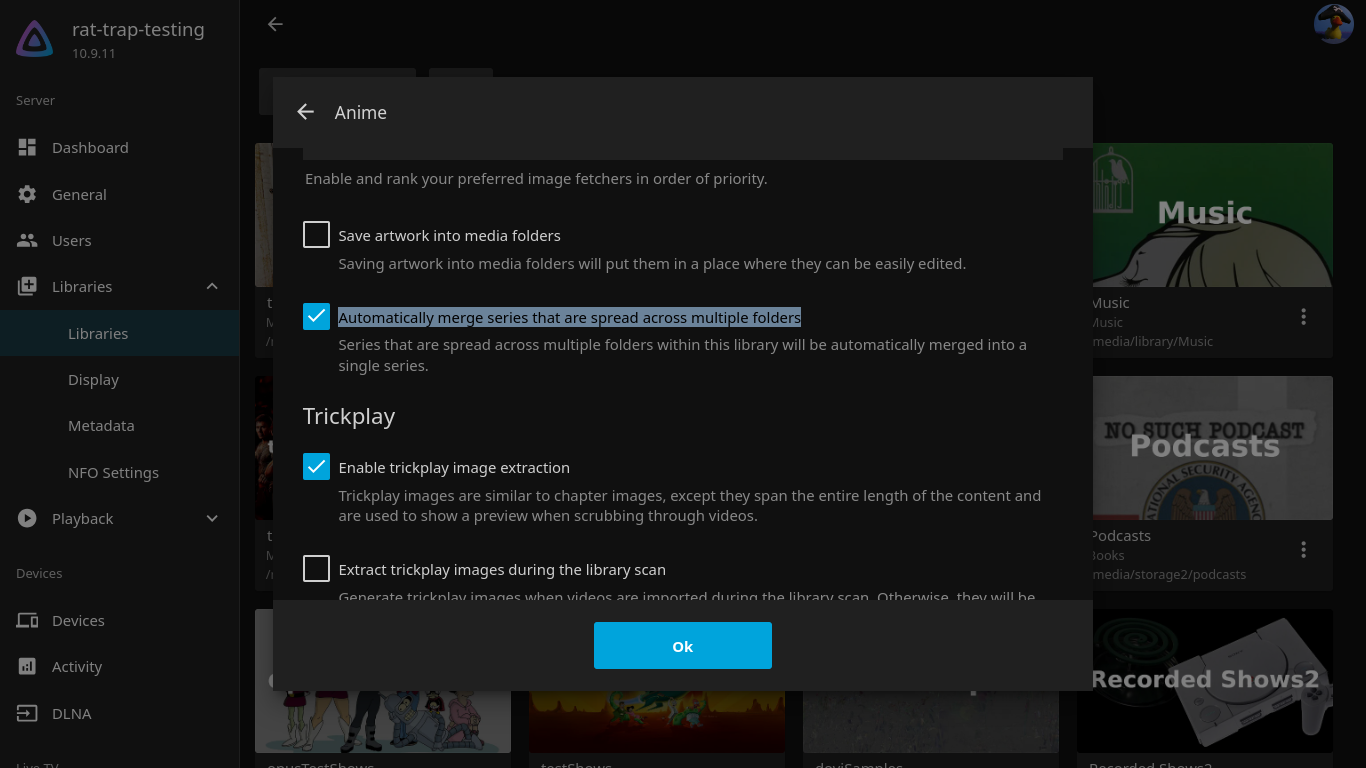Open the Podcasts library three-dot menu
The height and width of the screenshot is (768, 1366).
[1303, 550]
